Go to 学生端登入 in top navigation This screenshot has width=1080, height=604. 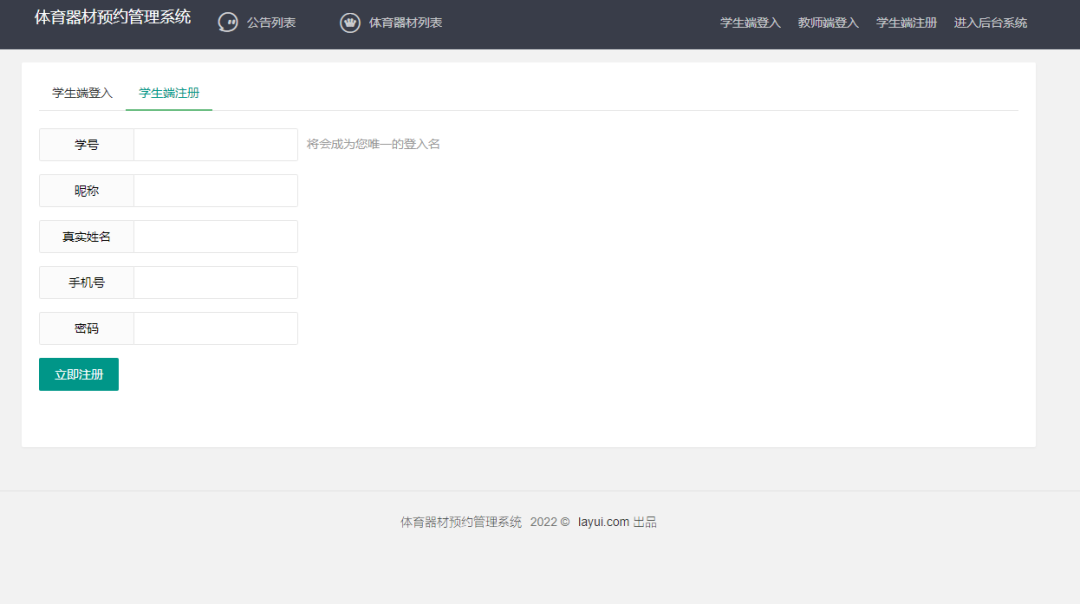pos(750,23)
